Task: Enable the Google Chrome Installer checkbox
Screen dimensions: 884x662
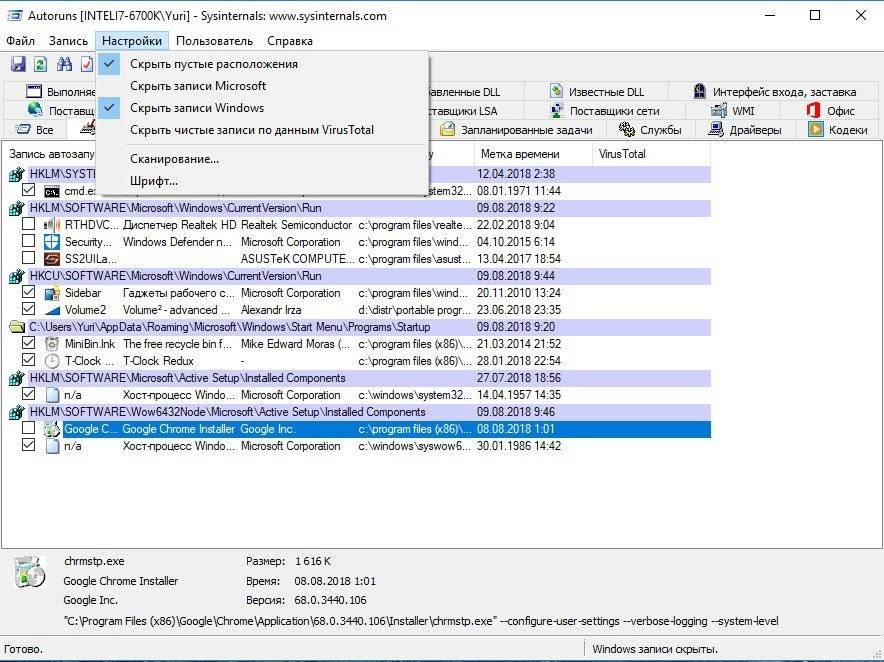Action: point(28,428)
